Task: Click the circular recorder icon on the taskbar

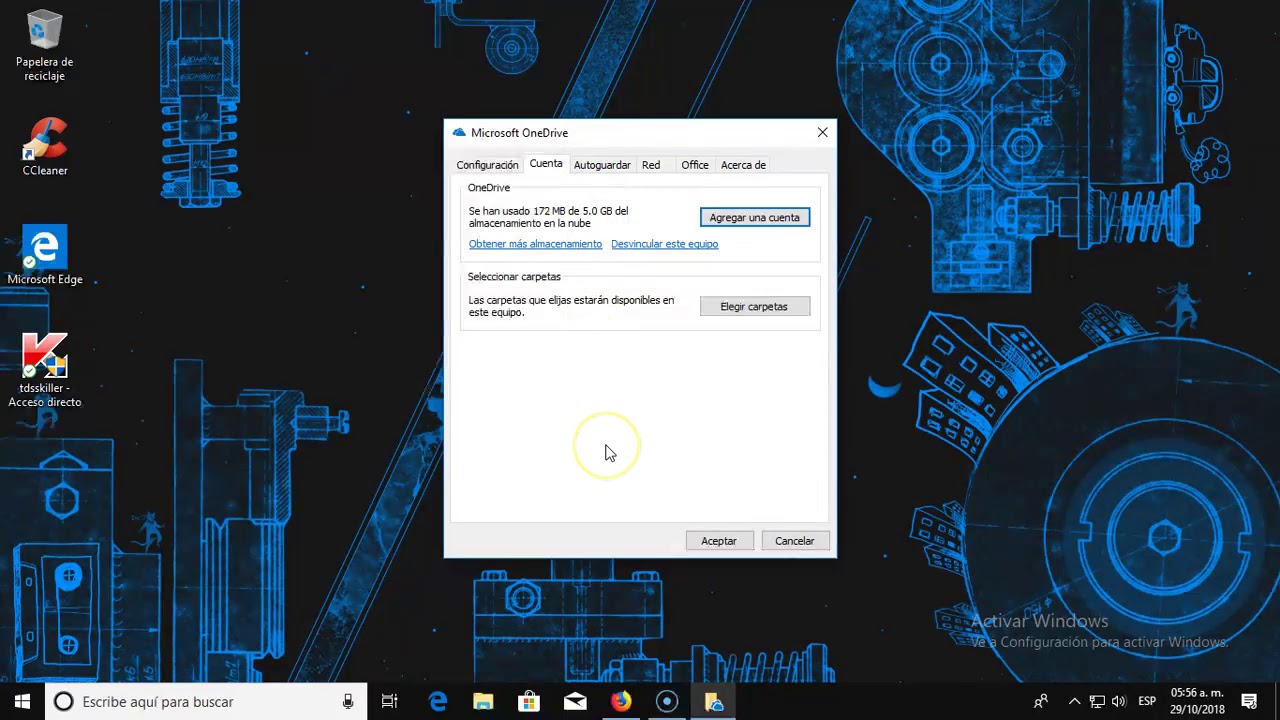Action: point(667,702)
